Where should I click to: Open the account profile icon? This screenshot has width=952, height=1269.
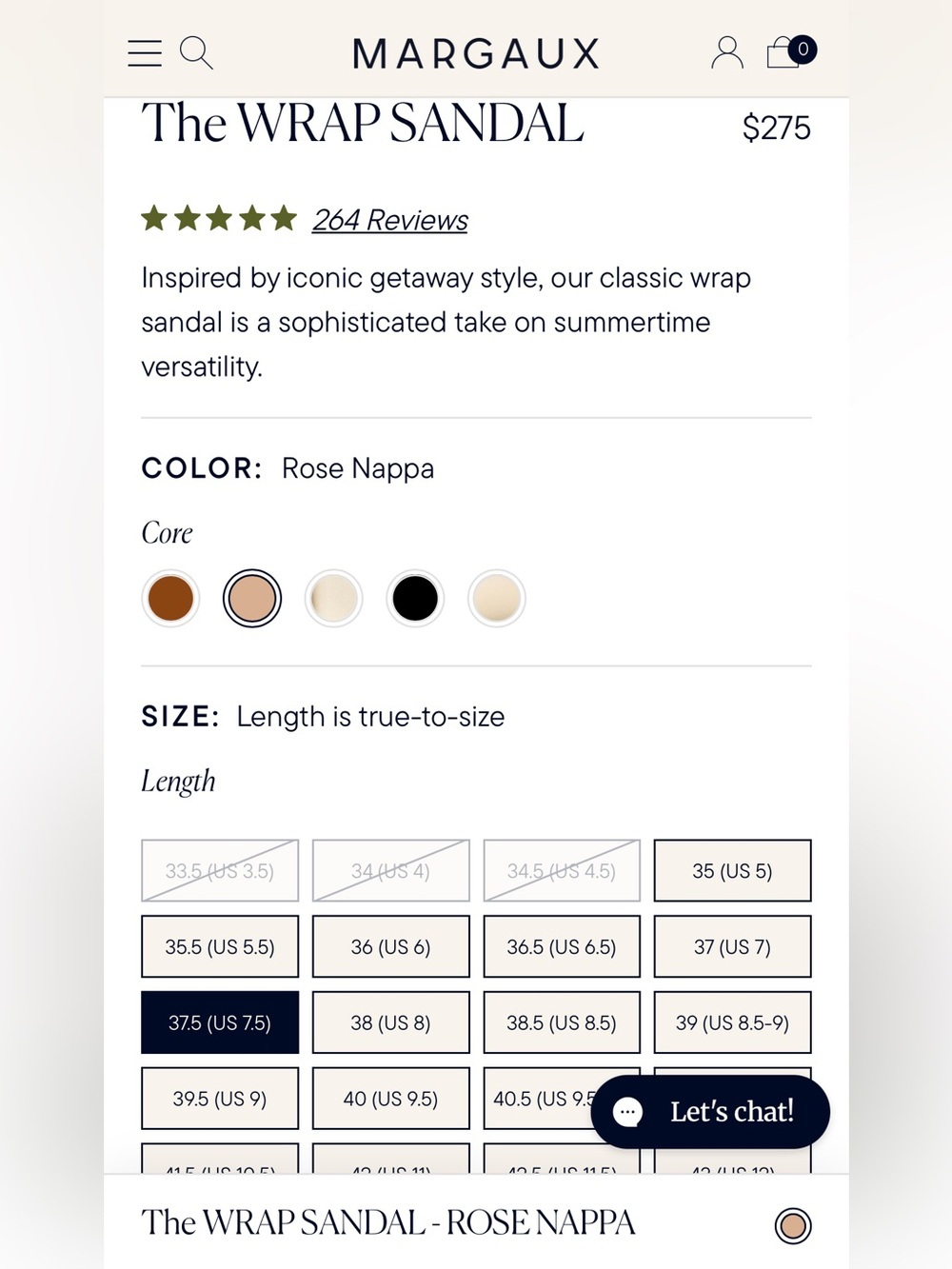(727, 52)
